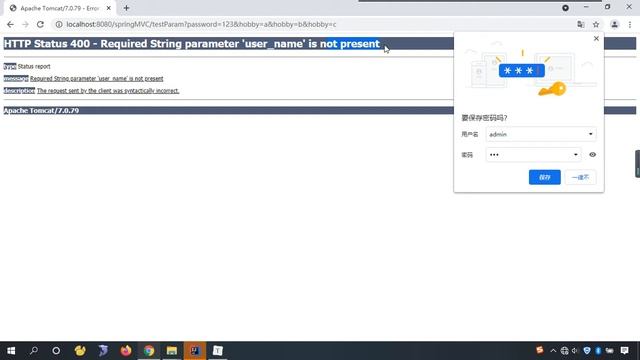Bookmark this page with the star

[596, 24]
